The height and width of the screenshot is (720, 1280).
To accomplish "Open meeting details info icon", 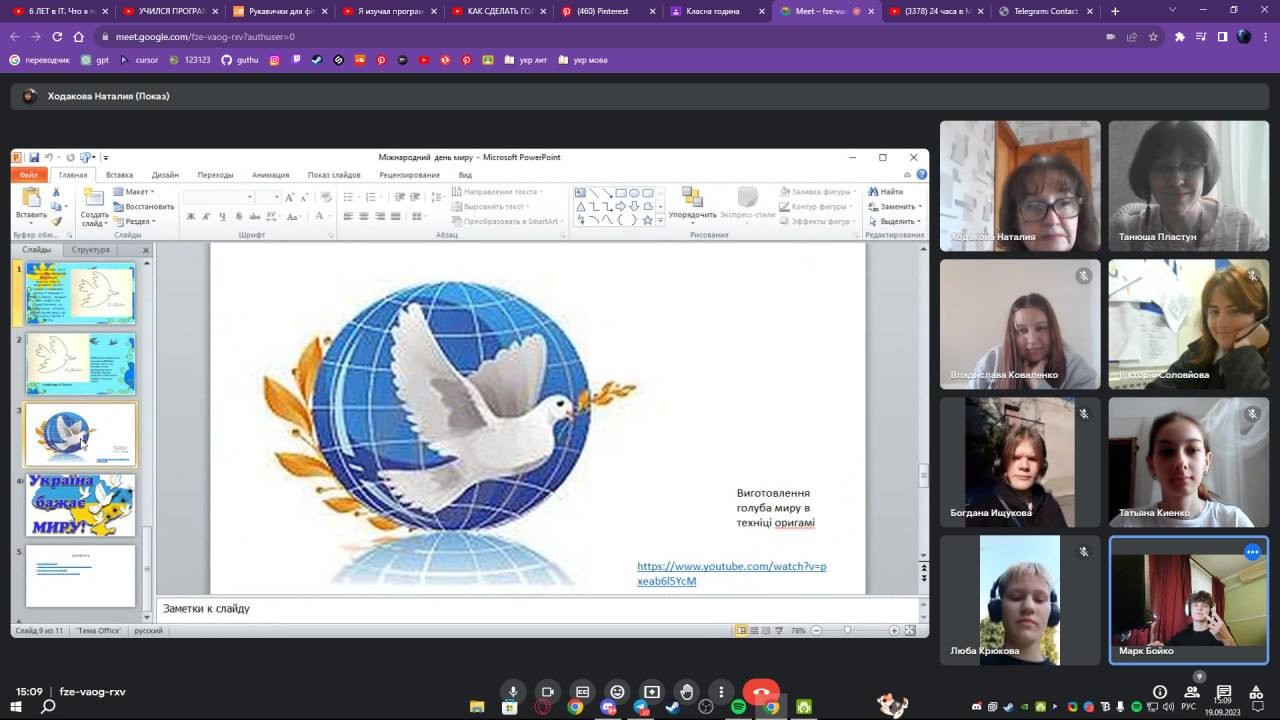I will pos(1160,692).
